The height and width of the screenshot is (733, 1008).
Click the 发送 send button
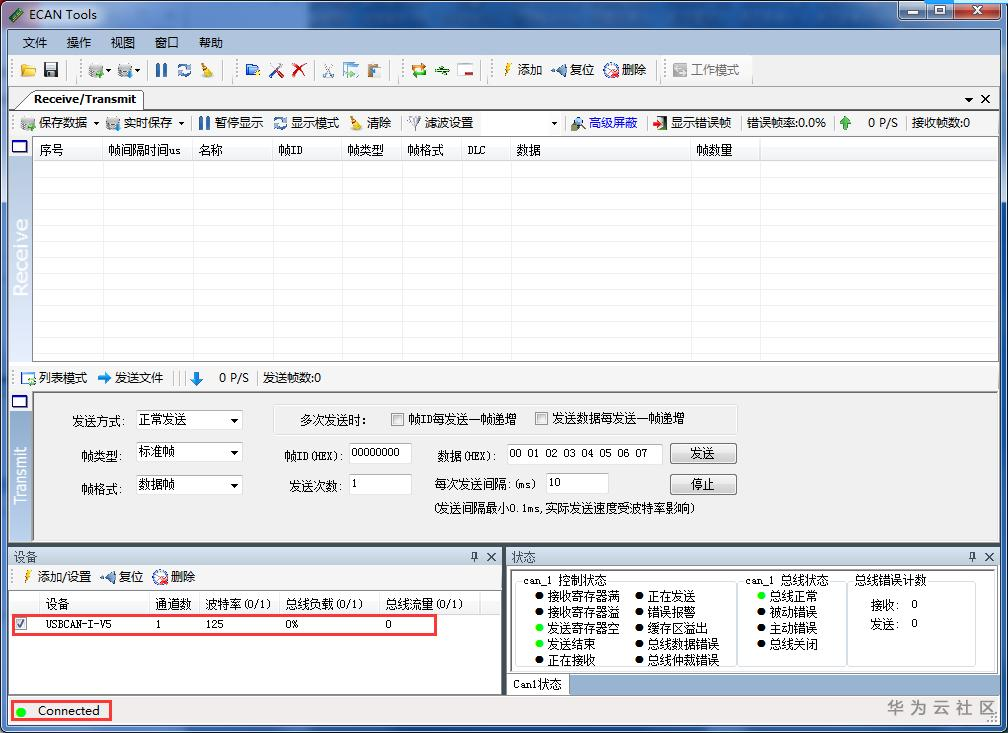703,453
